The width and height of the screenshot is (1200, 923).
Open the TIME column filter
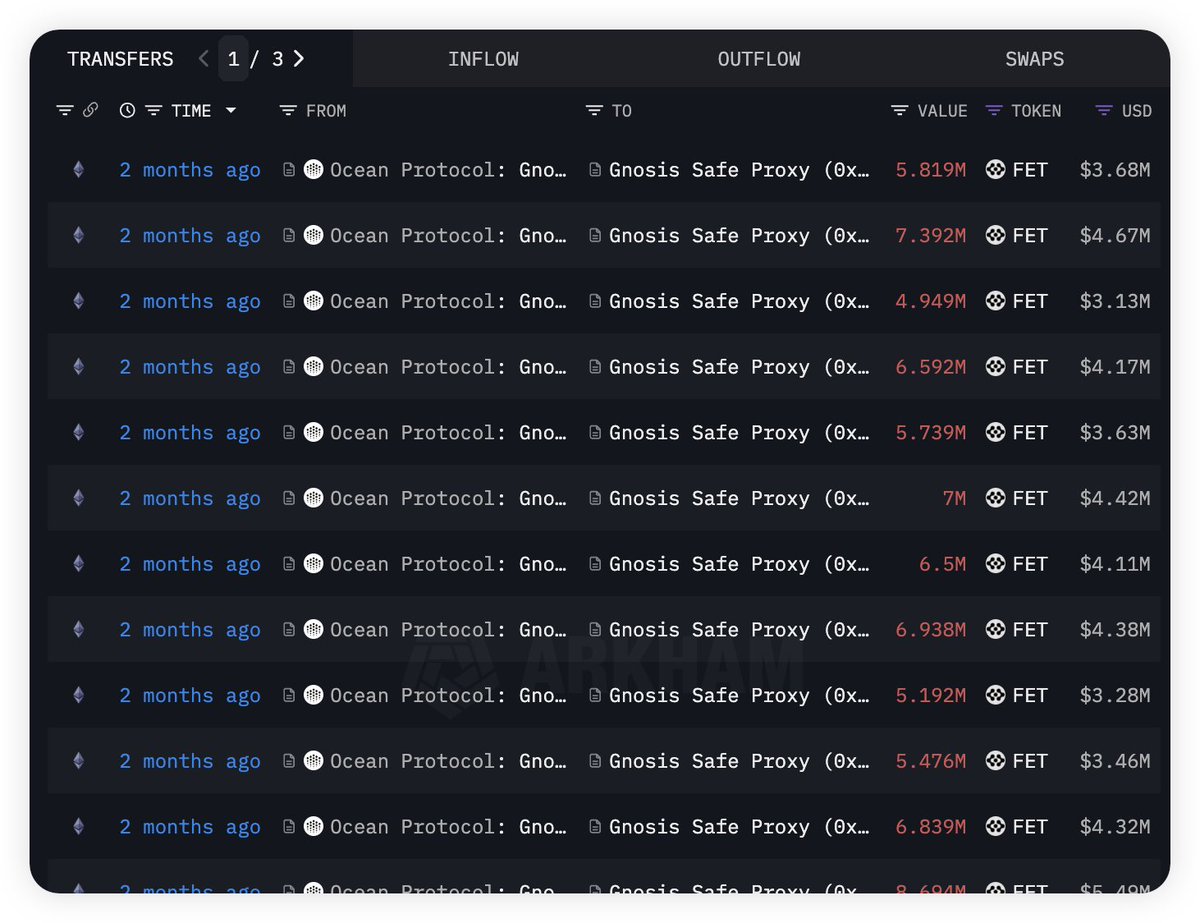[x=153, y=110]
